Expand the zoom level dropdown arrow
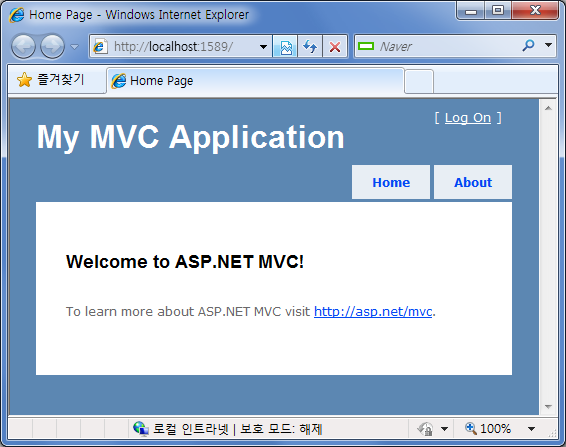This screenshot has height=447, width=566. tap(531, 429)
